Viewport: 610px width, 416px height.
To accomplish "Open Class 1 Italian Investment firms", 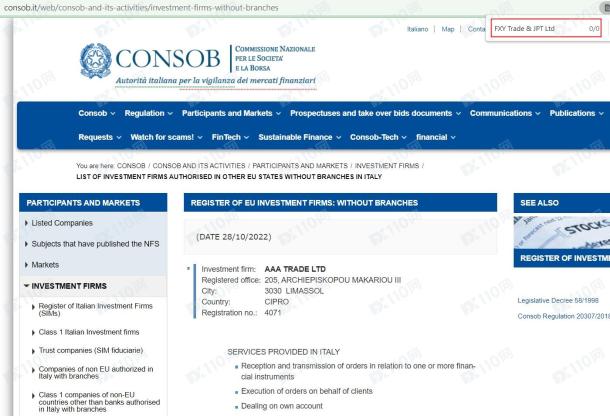I will (89, 332).
